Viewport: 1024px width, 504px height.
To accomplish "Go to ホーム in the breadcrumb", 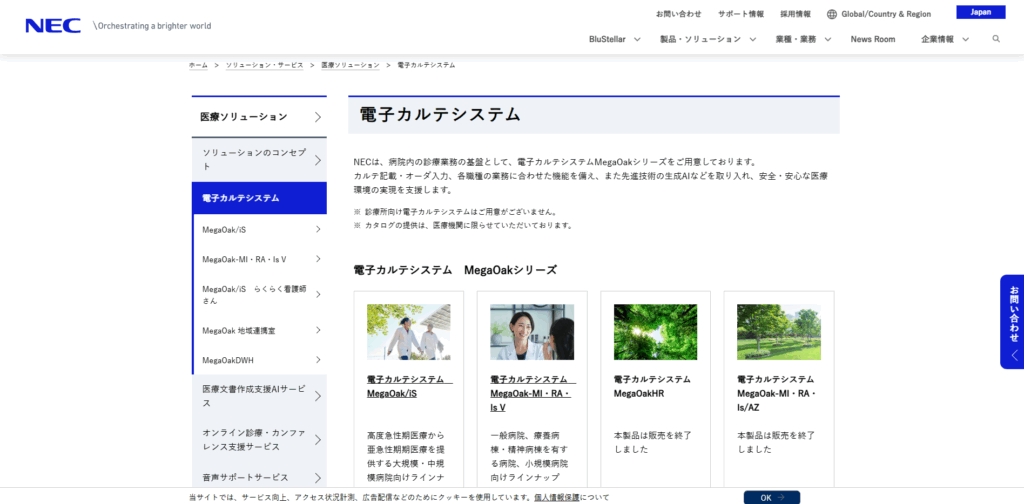I will click(x=198, y=65).
